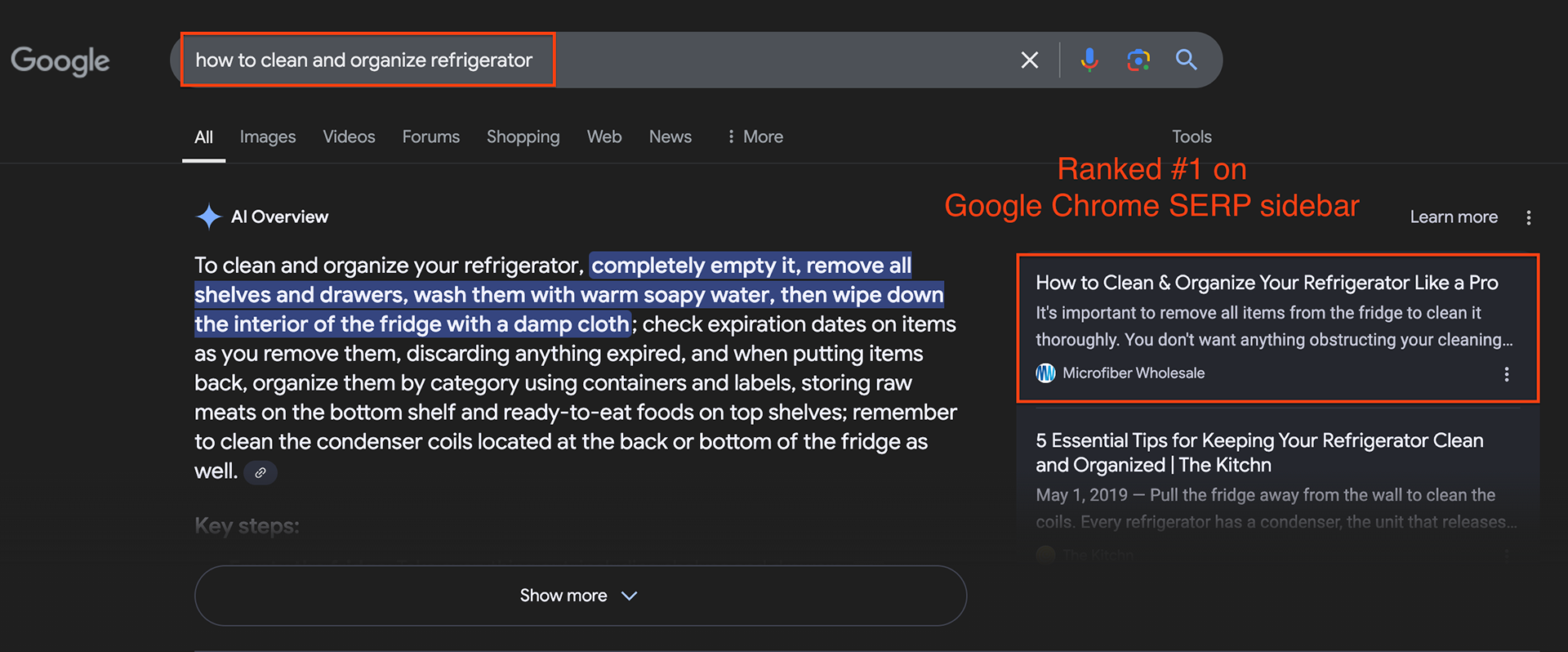This screenshot has width=1568, height=652.
Task: Click the Learn more link
Action: pos(1454,217)
